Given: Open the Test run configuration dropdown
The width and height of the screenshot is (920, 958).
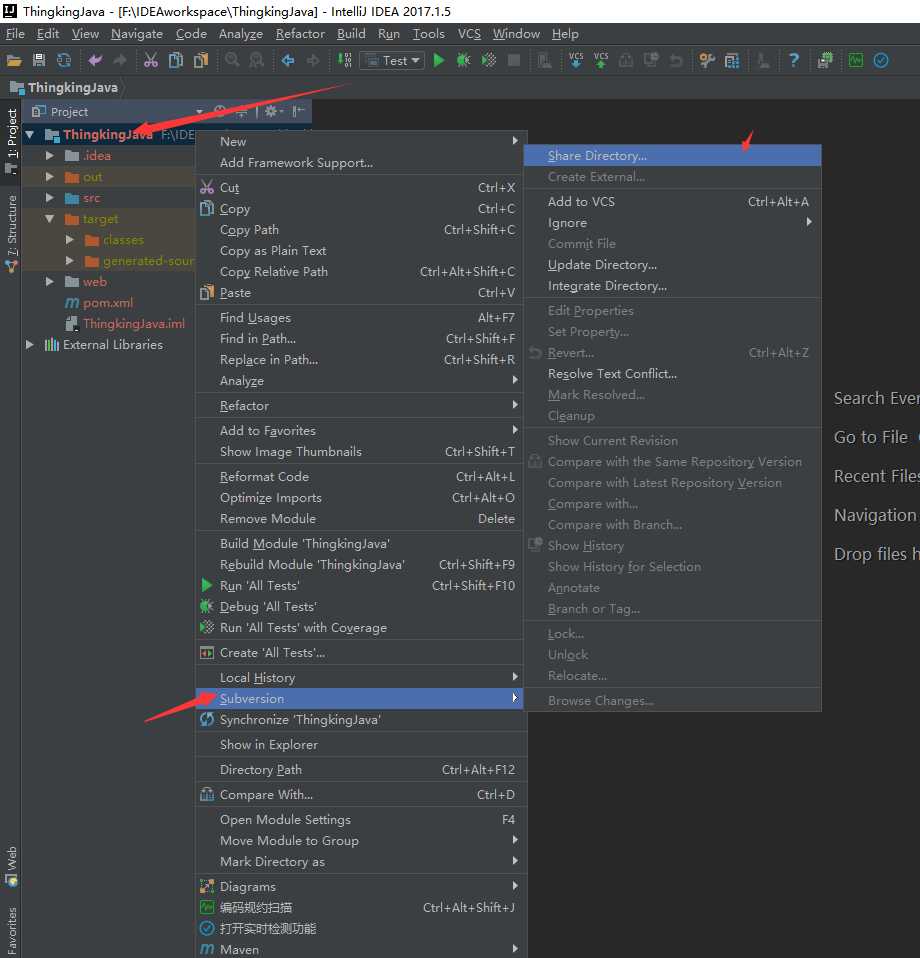Looking at the screenshot, I should coord(392,60).
